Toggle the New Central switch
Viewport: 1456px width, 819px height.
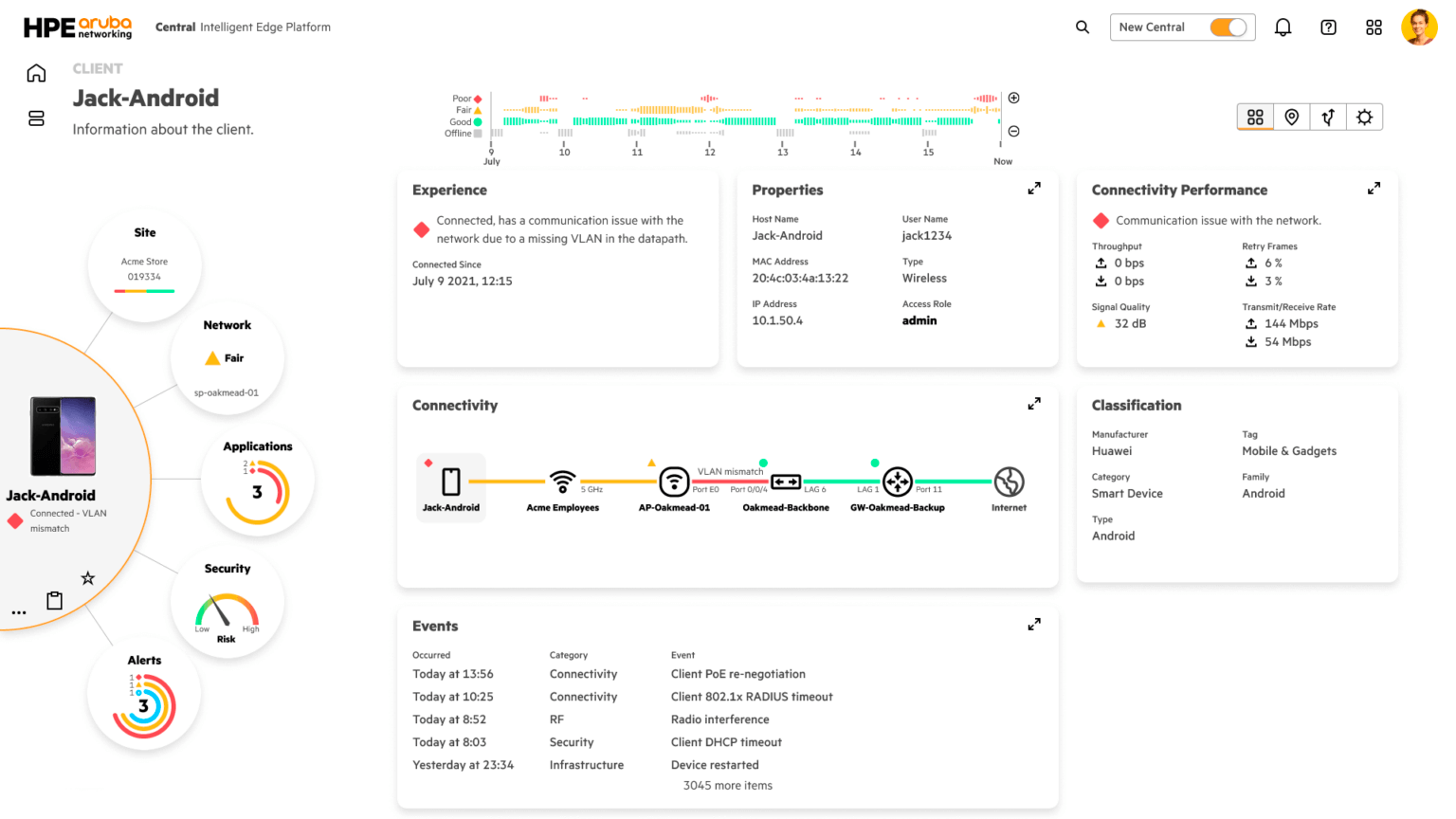coord(1228,27)
